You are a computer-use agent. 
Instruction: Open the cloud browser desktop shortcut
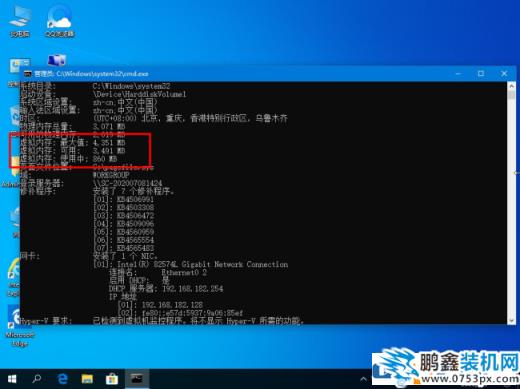60,21
